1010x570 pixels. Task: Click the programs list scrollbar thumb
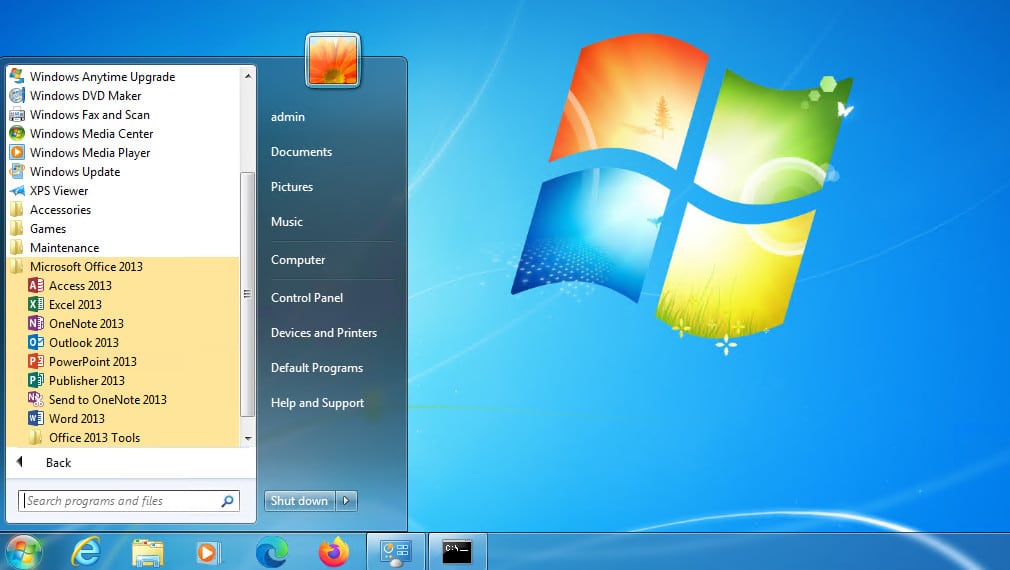[x=247, y=294]
